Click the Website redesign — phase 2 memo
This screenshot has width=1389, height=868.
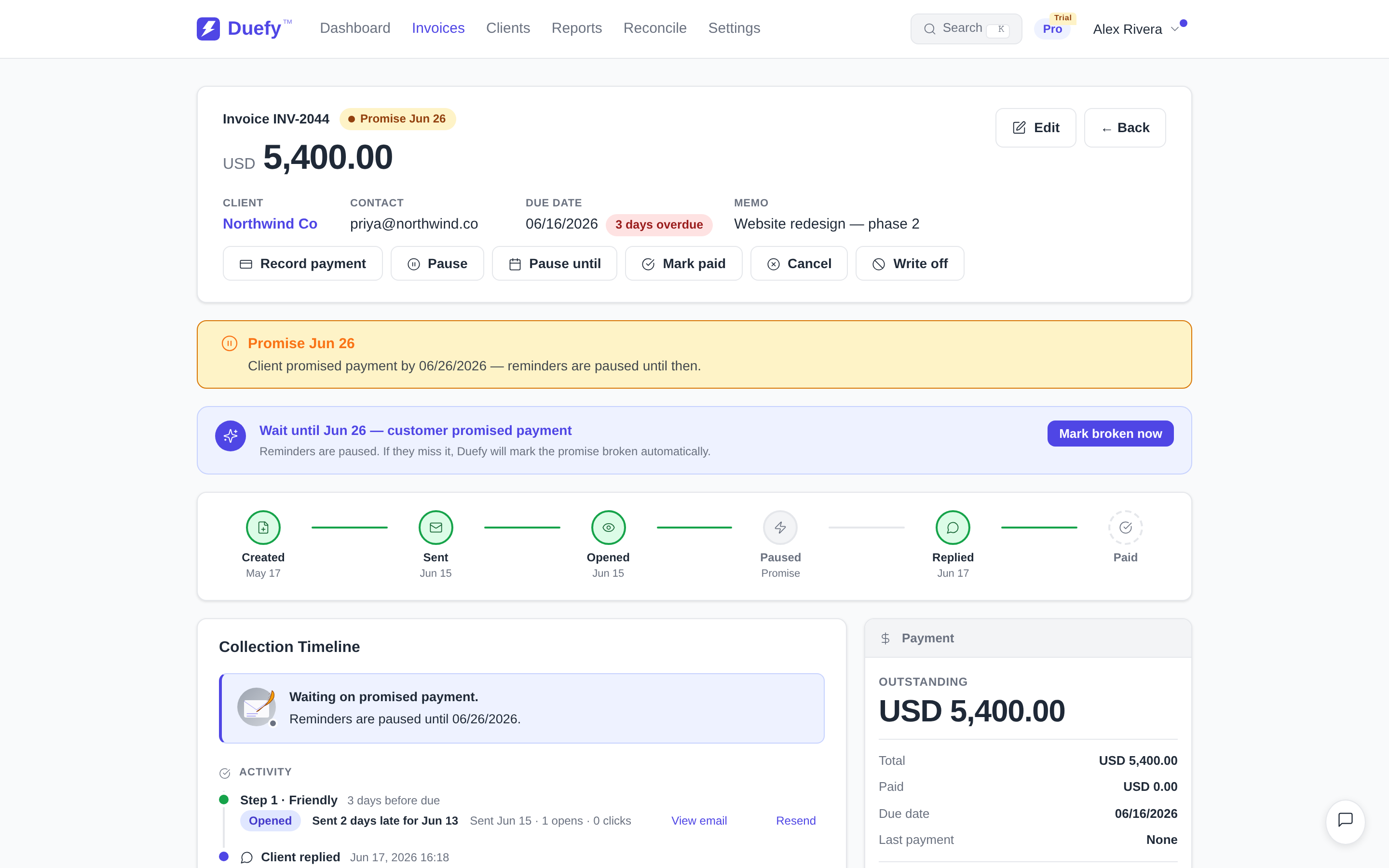point(827,224)
